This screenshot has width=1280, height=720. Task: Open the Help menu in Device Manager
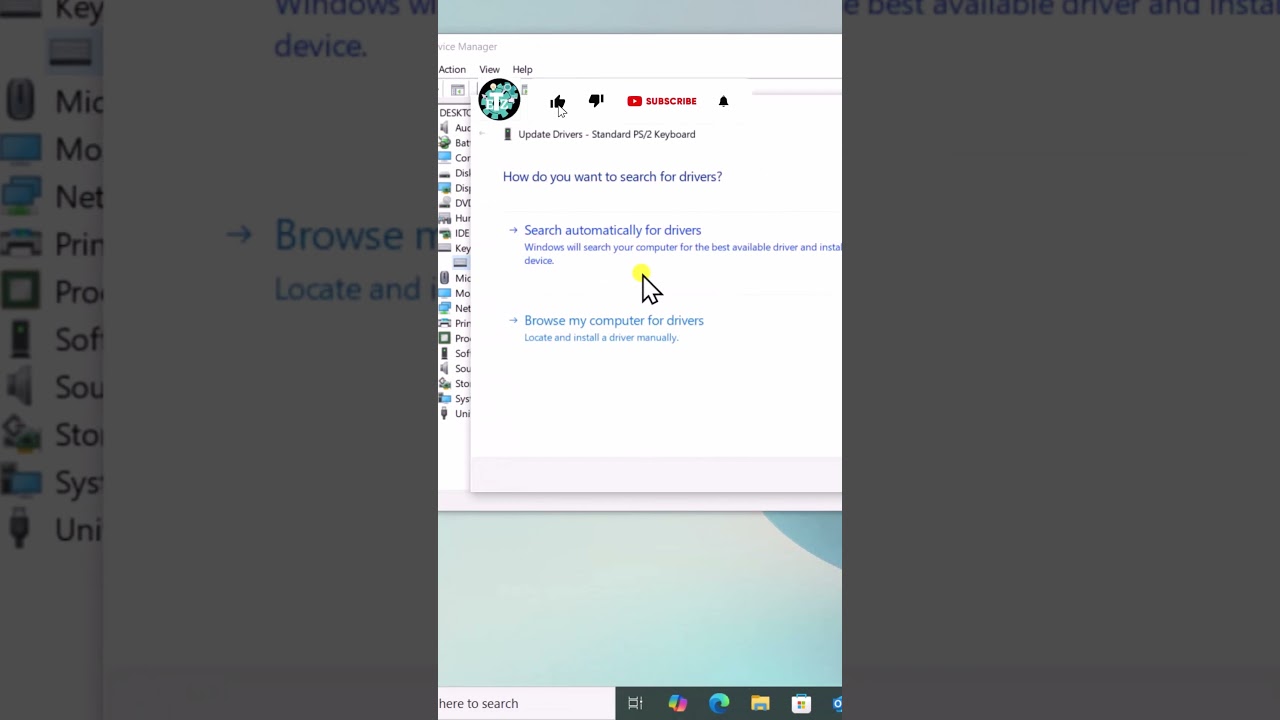tap(522, 69)
